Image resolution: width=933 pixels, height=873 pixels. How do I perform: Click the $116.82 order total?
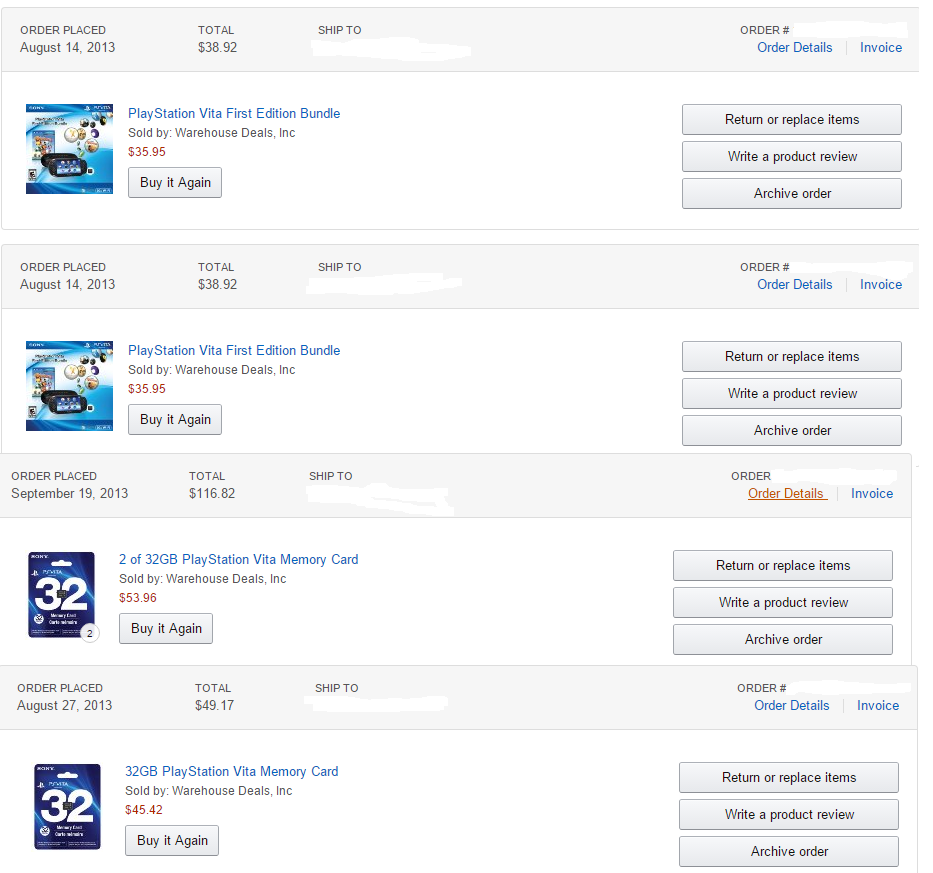tap(212, 493)
